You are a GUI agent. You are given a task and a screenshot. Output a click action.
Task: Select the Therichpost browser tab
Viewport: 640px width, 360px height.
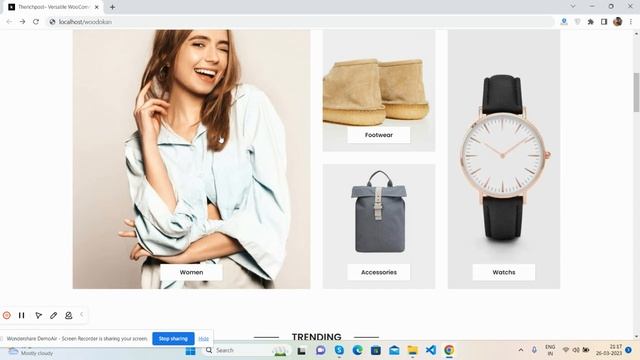coord(53,7)
